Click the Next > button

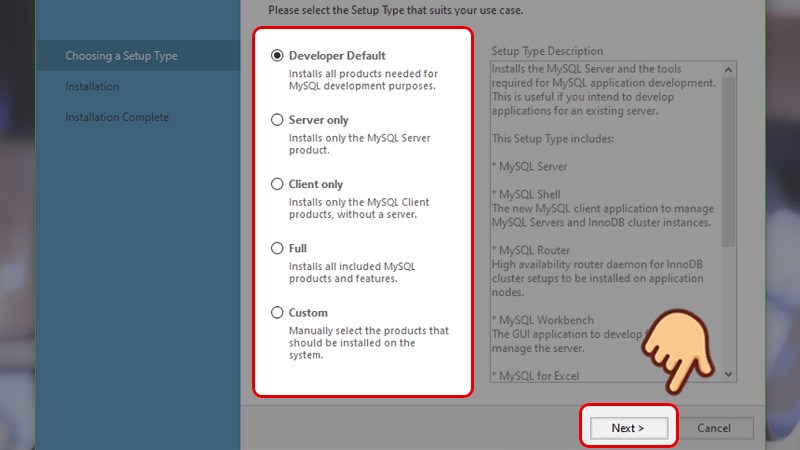point(627,427)
